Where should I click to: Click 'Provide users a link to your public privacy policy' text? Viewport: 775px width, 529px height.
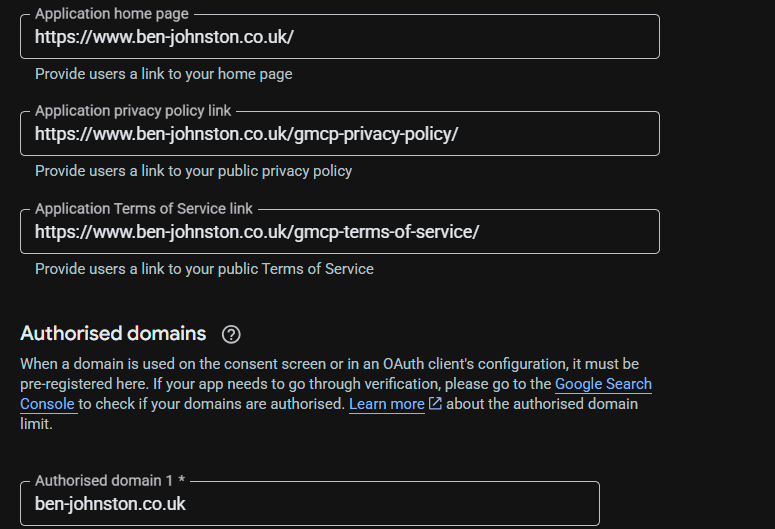point(193,171)
